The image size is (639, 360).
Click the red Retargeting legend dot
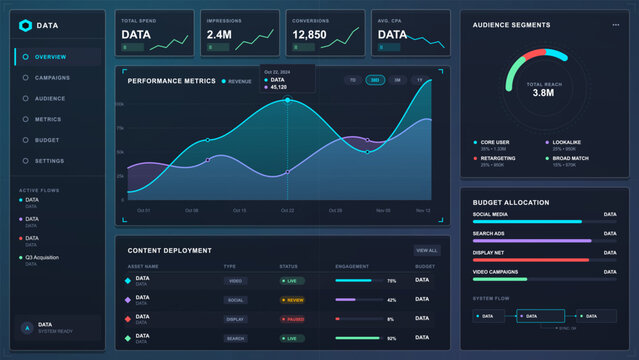coord(475,158)
